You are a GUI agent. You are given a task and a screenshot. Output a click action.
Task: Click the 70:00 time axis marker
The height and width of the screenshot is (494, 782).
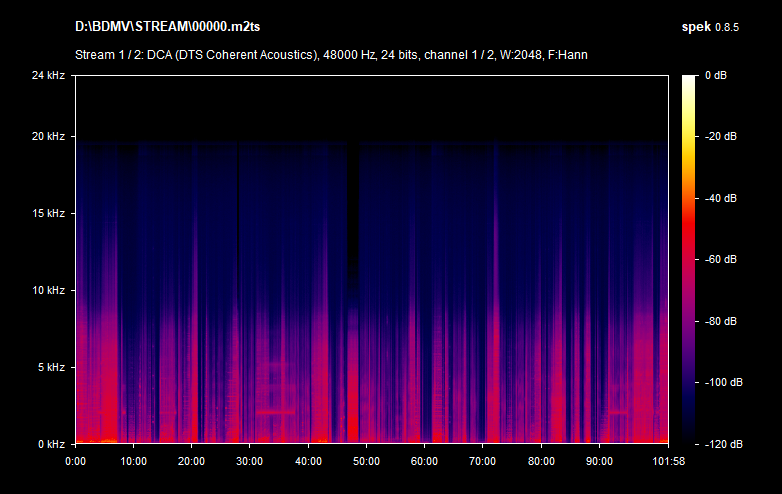(483, 461)
